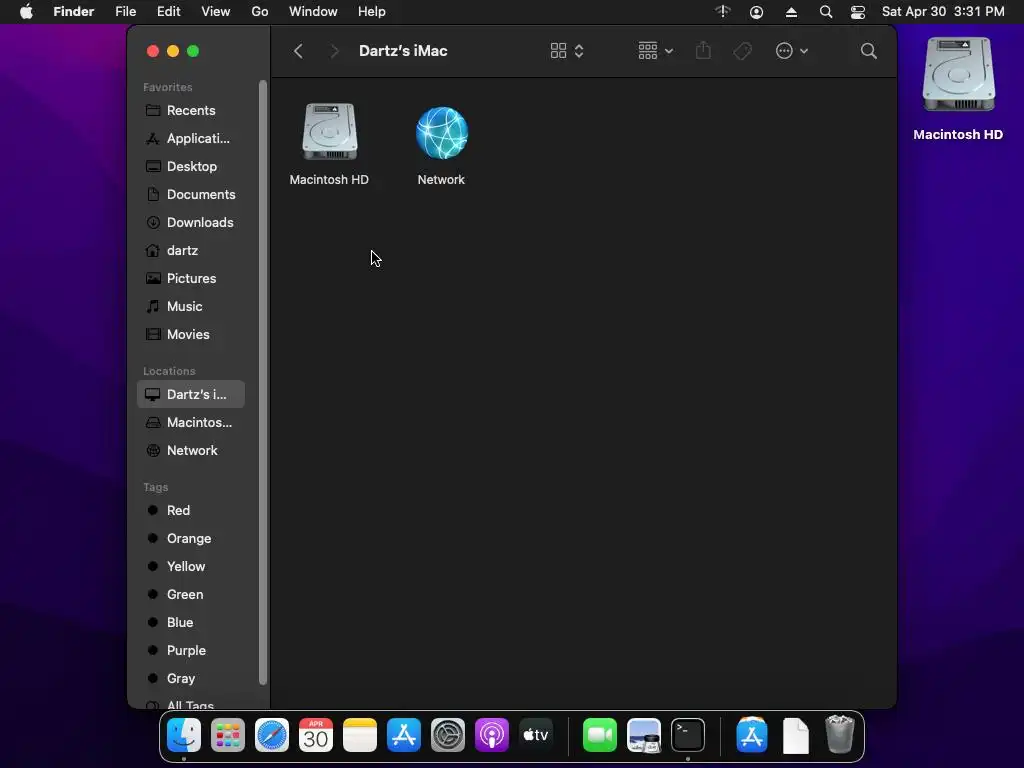Select Movies in the sidebar
This screenshot has width=1024, height=768.
click(191, 334)
